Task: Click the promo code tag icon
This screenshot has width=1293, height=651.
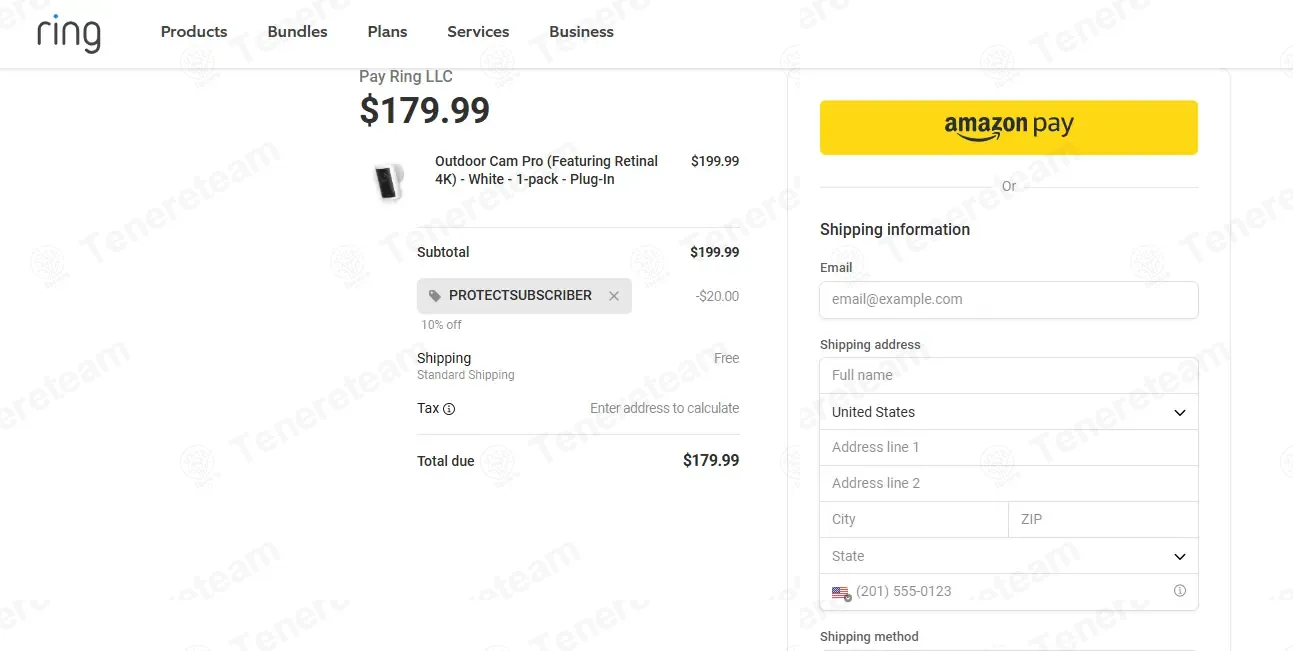Action: click(435, 296)
